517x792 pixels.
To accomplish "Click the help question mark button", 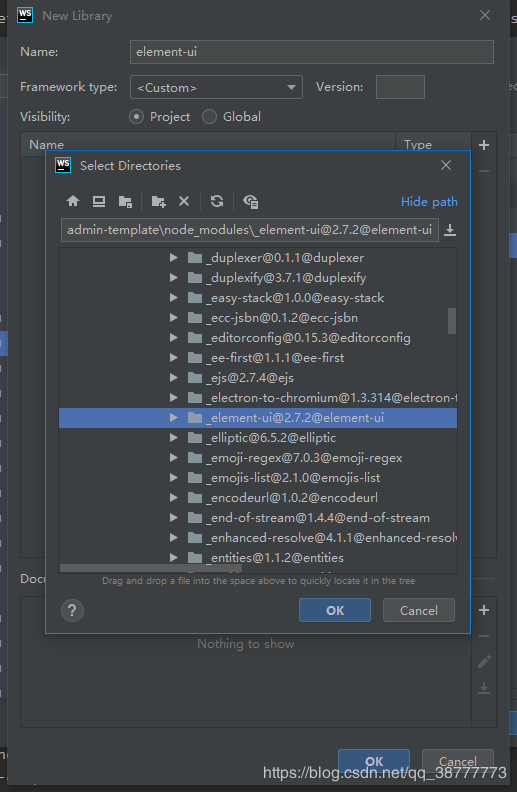I will click(72, 610).
